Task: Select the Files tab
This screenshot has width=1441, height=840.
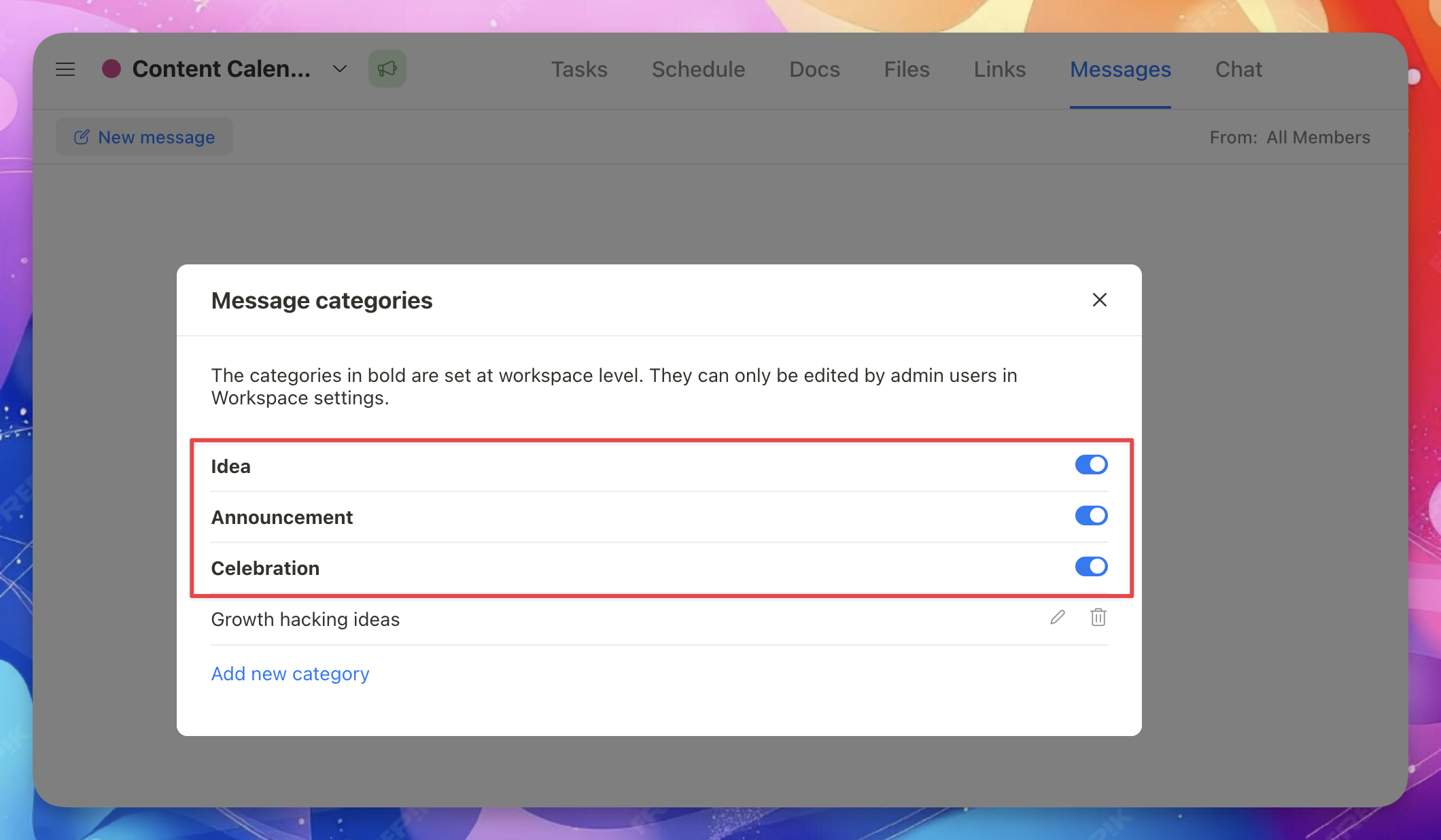Action: (906, 69)
